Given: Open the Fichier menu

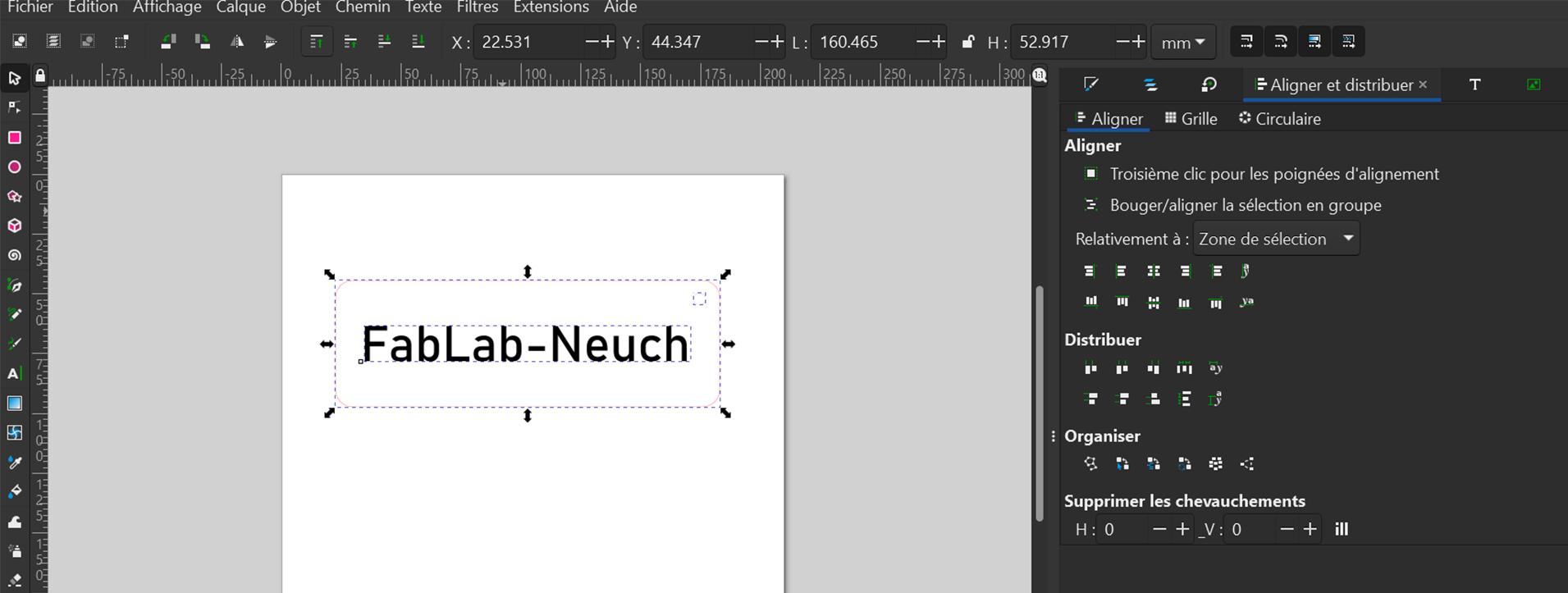Looking at the screenshot, I should tap(30, 7).
